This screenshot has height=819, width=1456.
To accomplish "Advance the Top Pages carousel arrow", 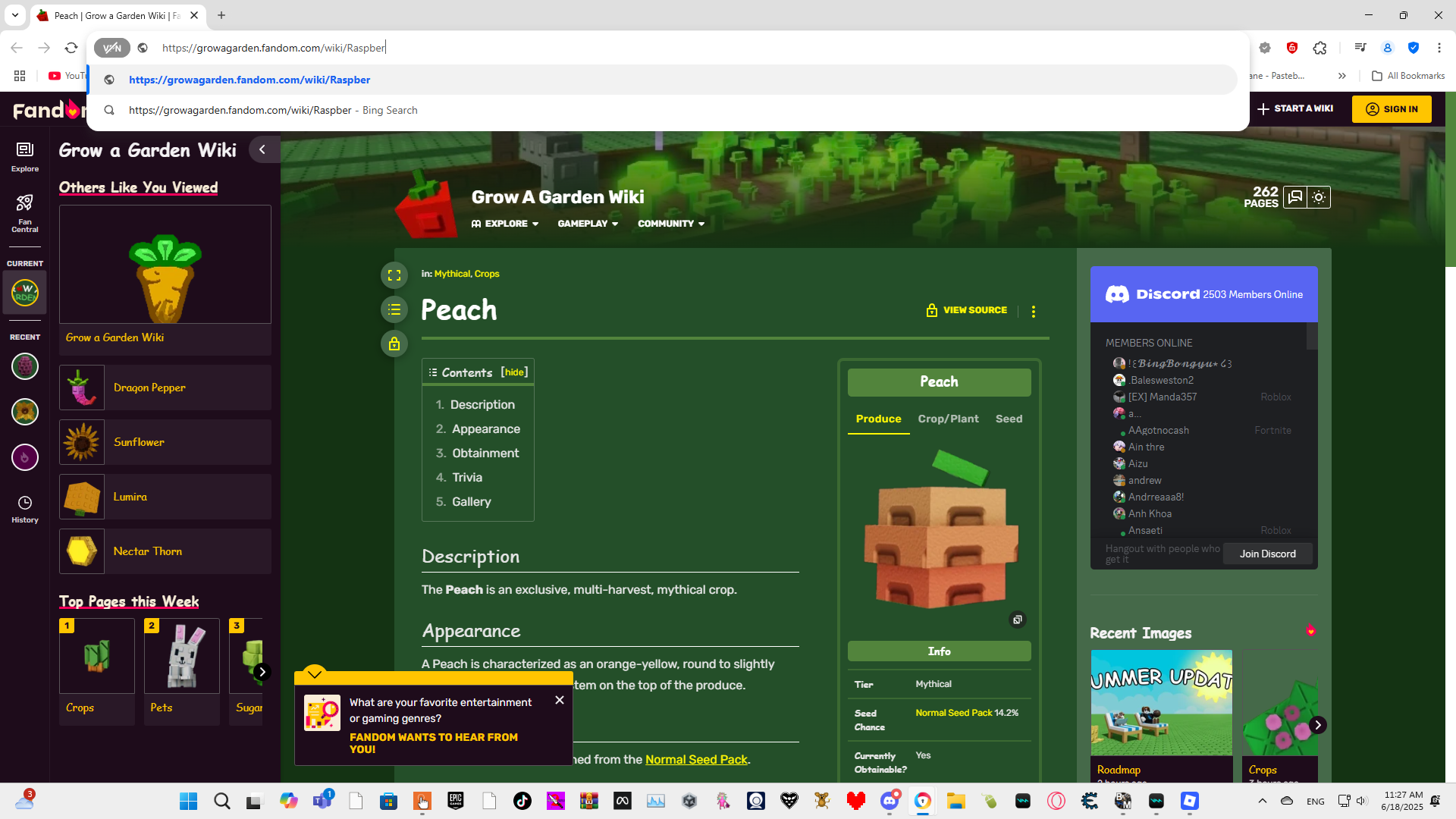I will 262,672.
